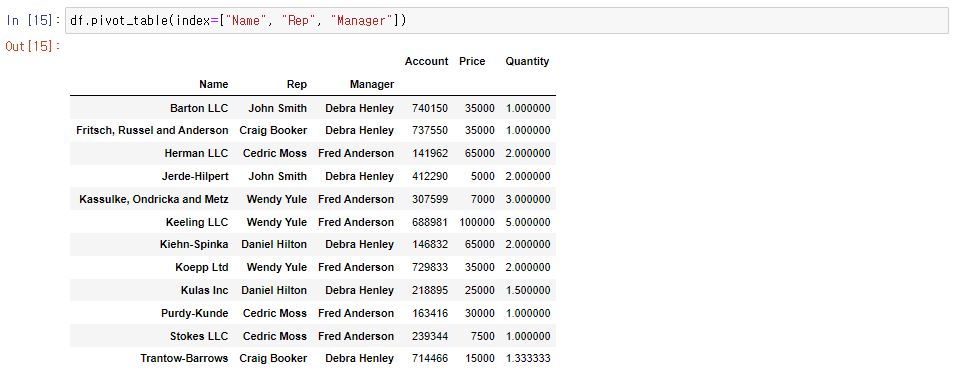The image size is (956, 375).
Task: Click the Name index header
Action: 213,84
